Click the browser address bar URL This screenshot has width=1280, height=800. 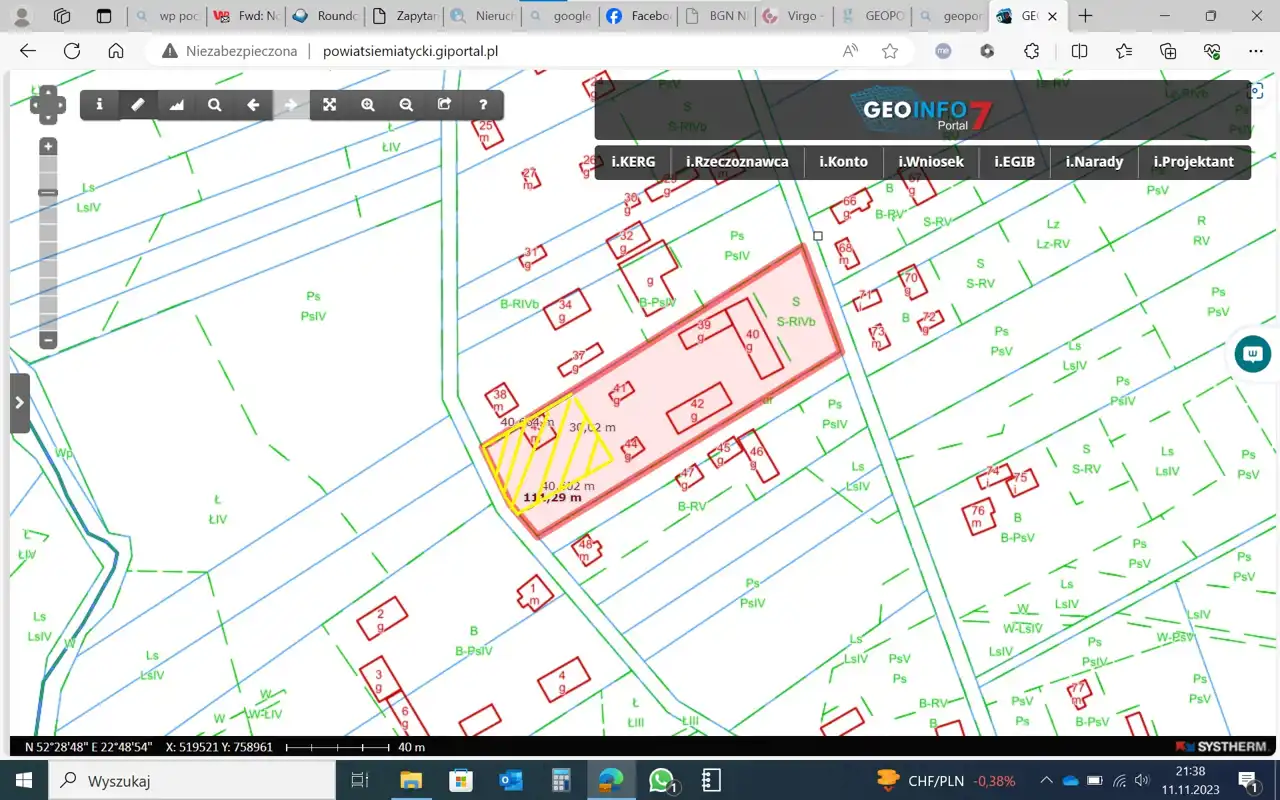pos(410,51)
